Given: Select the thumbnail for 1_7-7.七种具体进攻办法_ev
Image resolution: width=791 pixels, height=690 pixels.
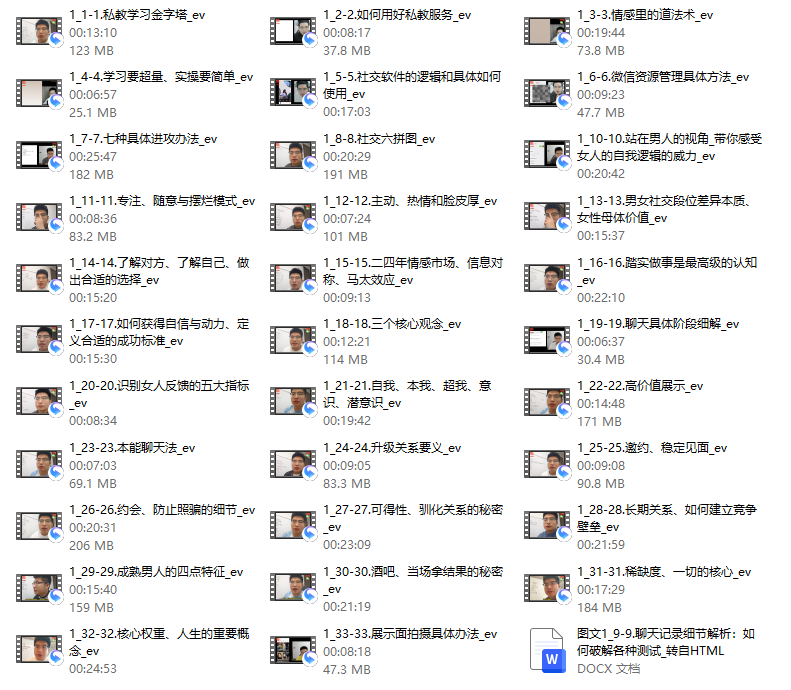Looking at the screenshot, I should coord(39,156).
